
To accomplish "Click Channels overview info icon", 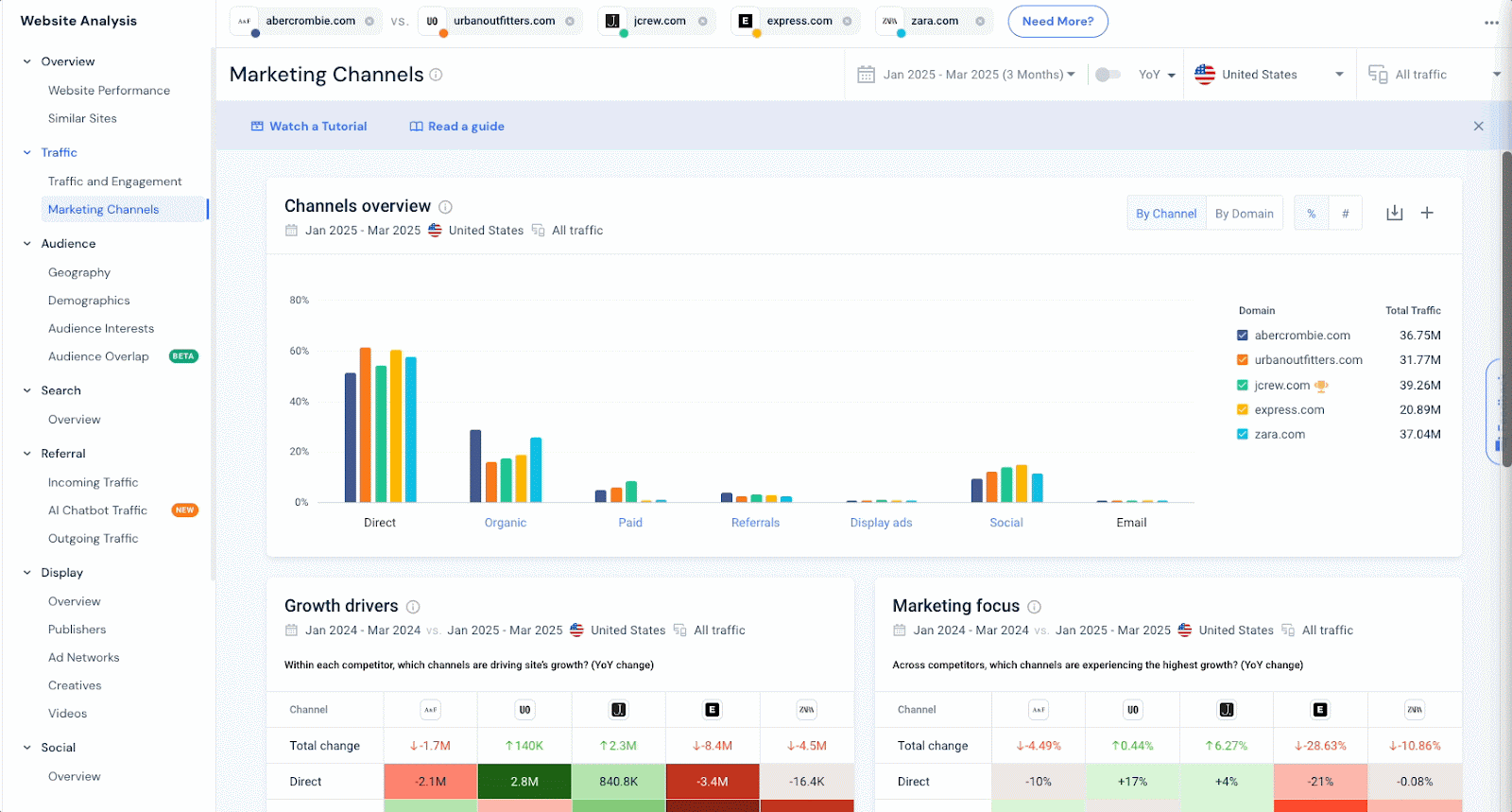I will [x=445, y=207].
